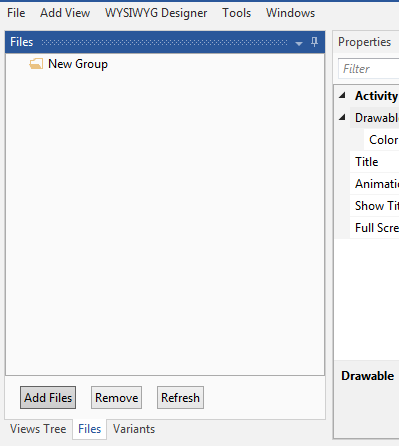
Task: Select the New Group folder icon
Action: coord(36,64)
